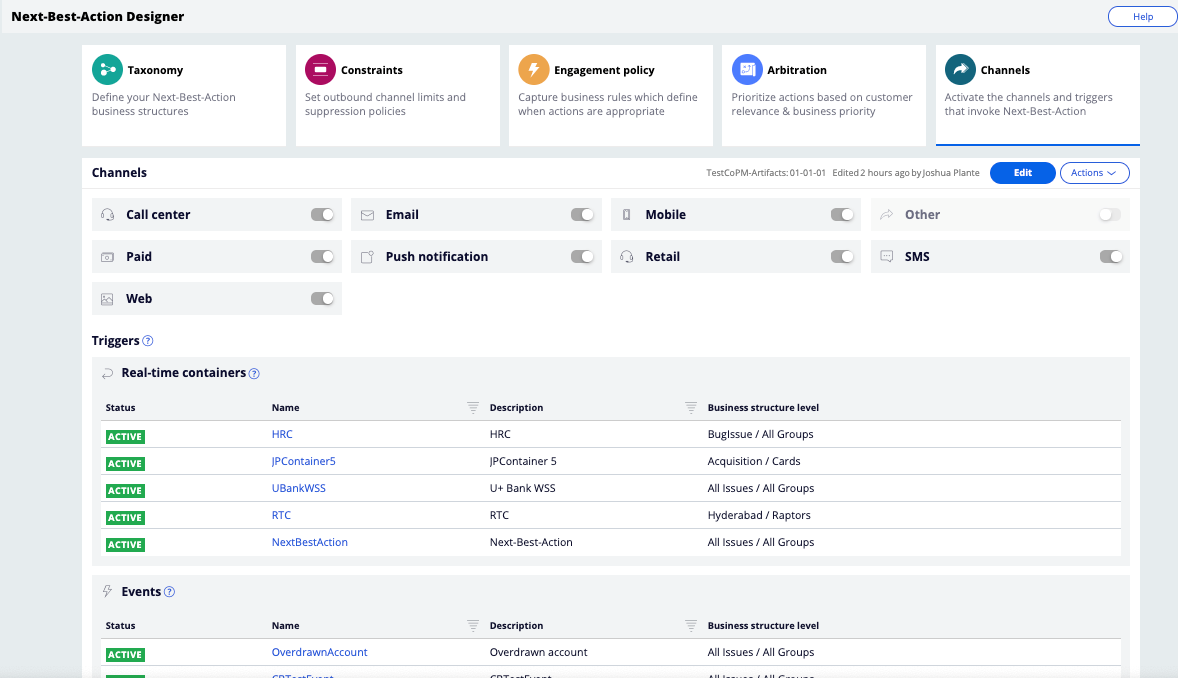1178x678 pixels.
Task: Click the Channels arrow icon
Action: click(960, 70)
